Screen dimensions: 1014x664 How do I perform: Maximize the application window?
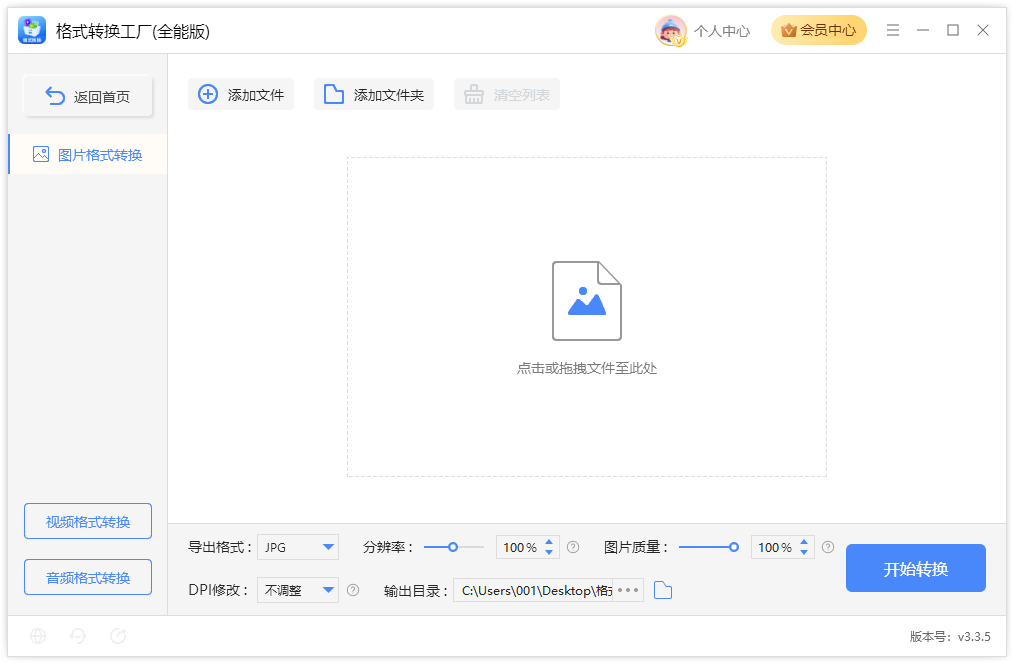[953, 30]
